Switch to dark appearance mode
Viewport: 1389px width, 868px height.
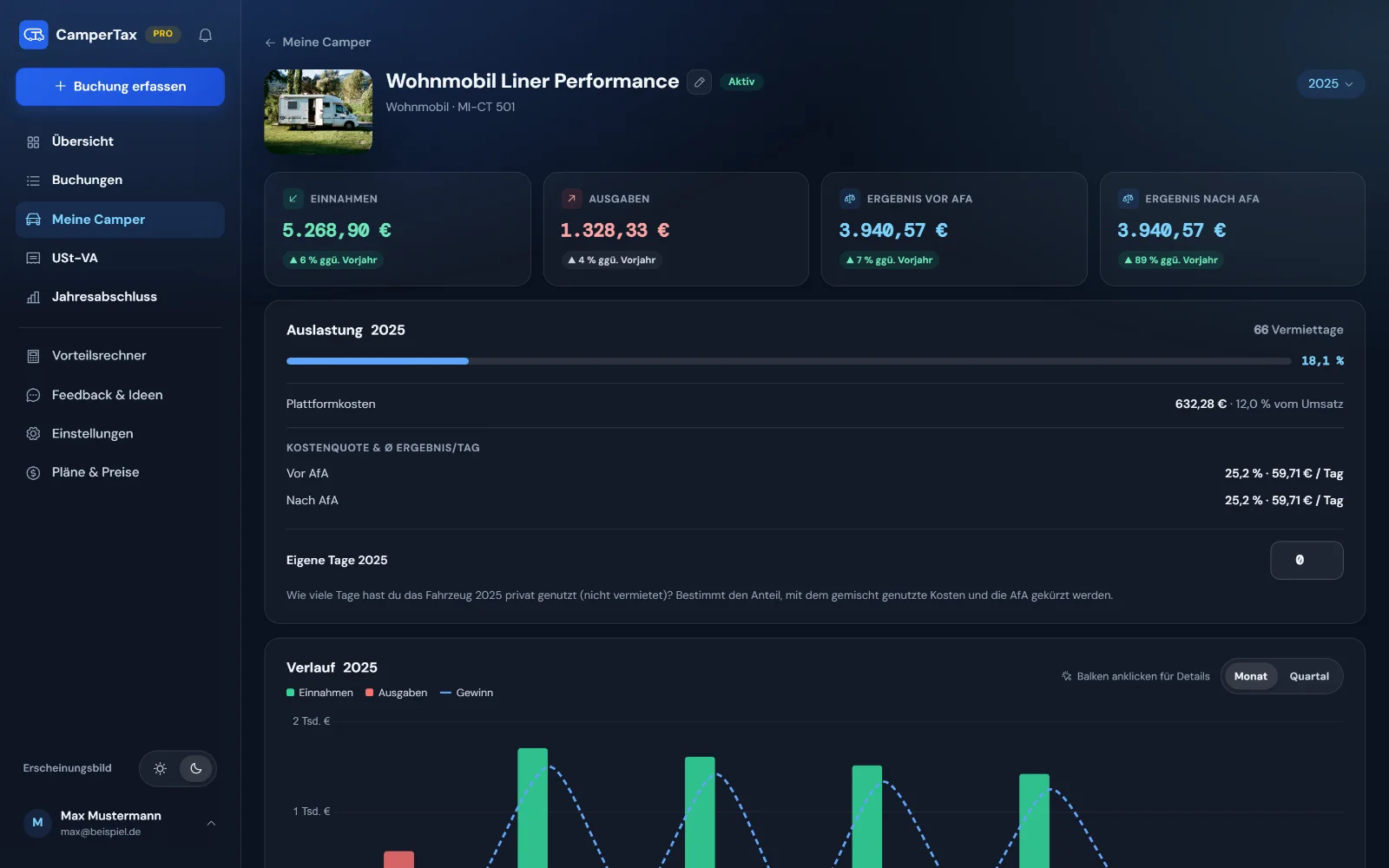click(x=196, y=768)
